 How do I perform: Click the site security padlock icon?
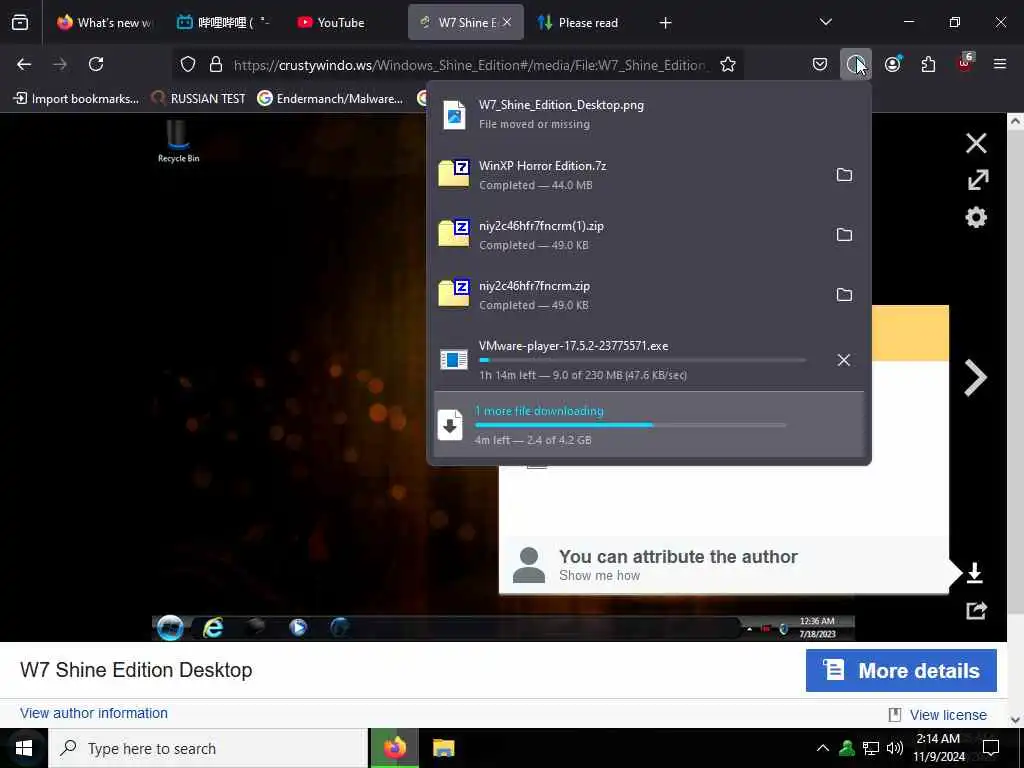[x=216, y=64]
